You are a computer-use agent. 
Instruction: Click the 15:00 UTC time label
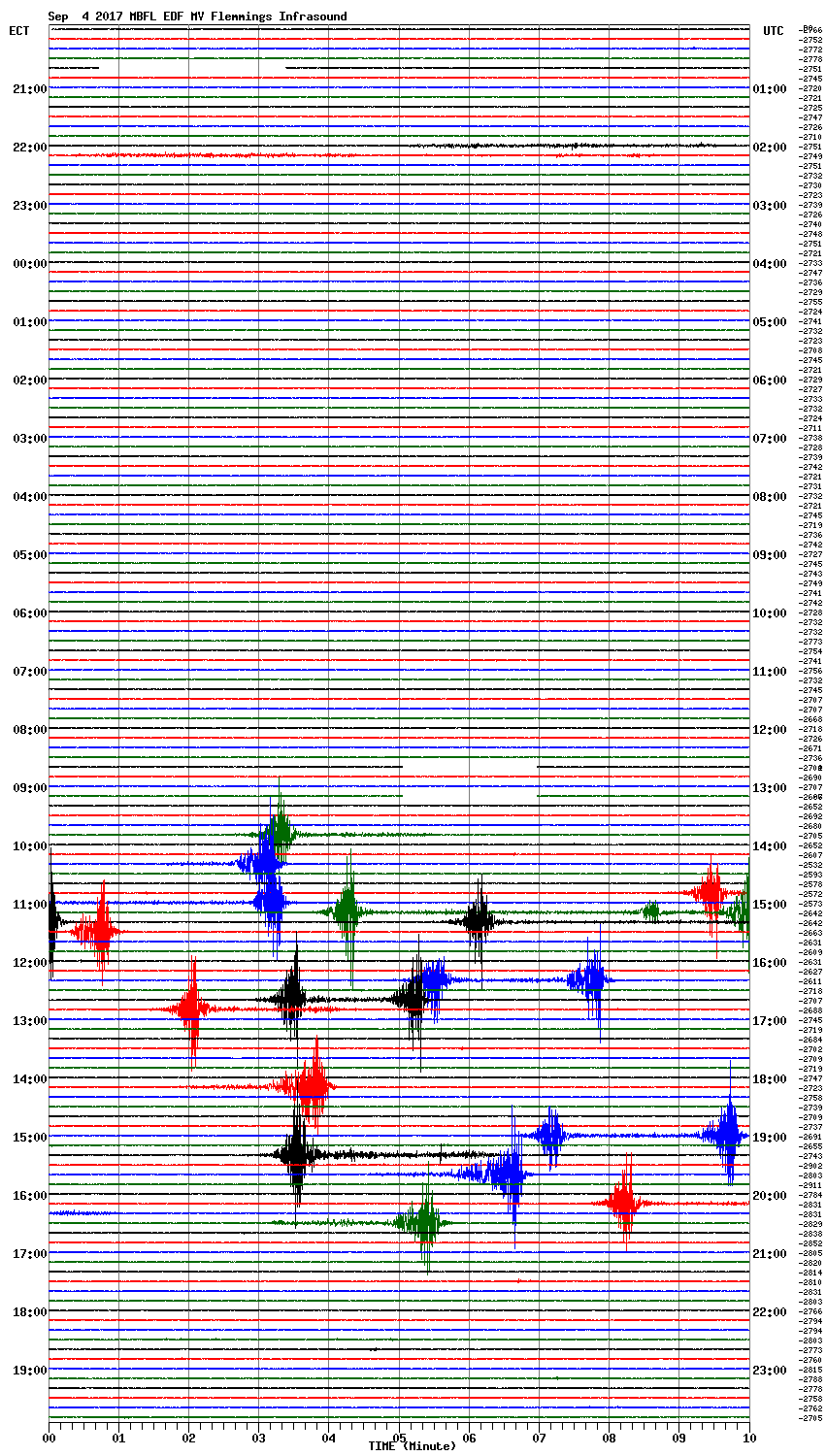tap(770, 905)
